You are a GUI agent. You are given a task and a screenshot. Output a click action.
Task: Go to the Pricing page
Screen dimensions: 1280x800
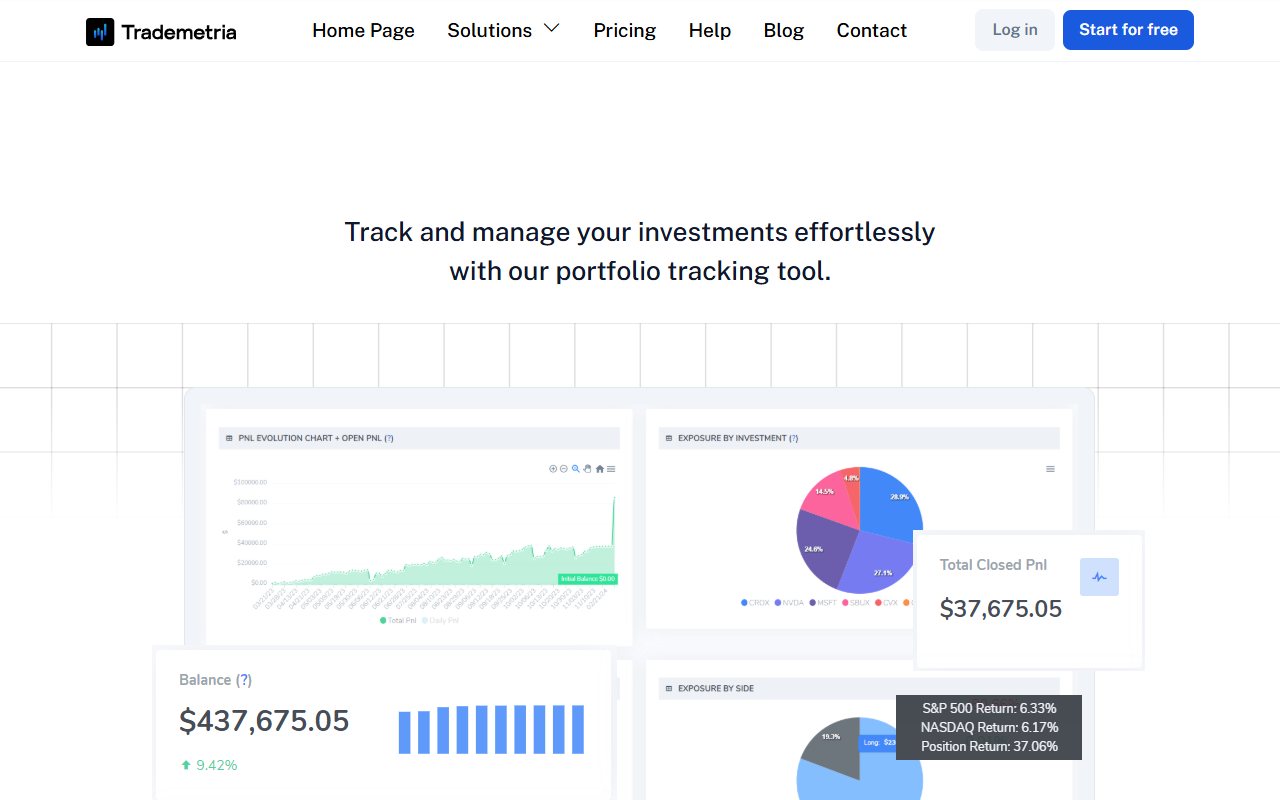click(x=625, y=30)
